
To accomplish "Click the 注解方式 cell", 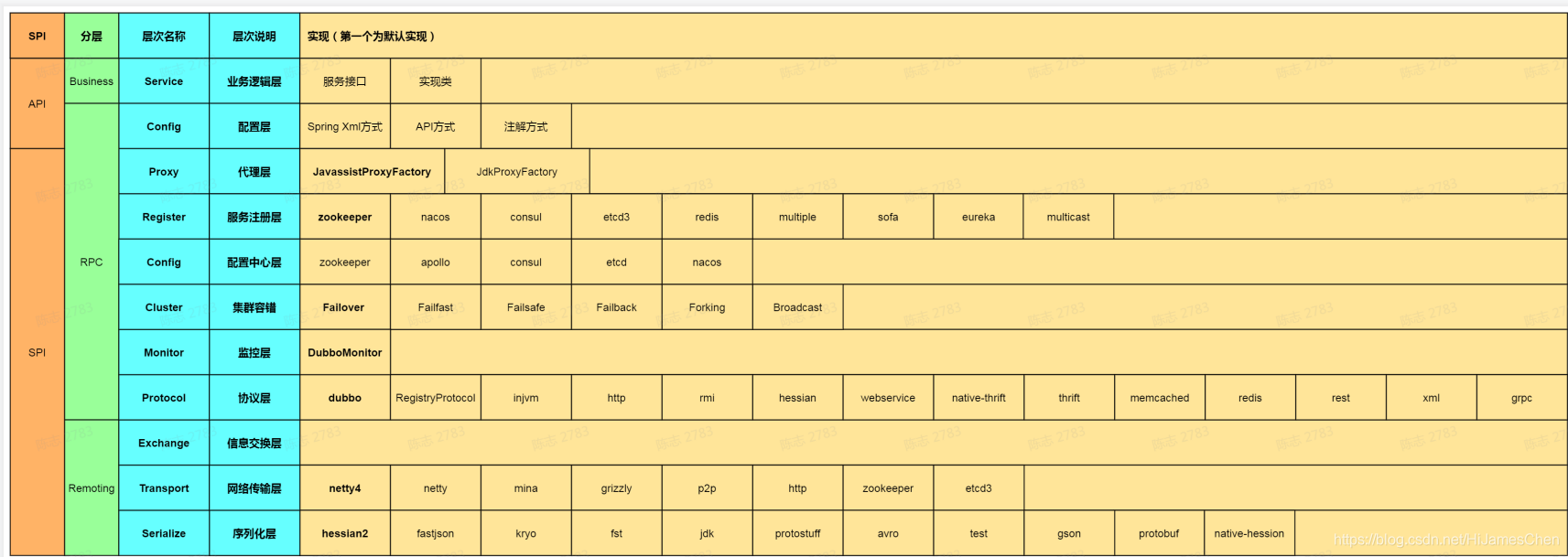I will click(526, 127).
